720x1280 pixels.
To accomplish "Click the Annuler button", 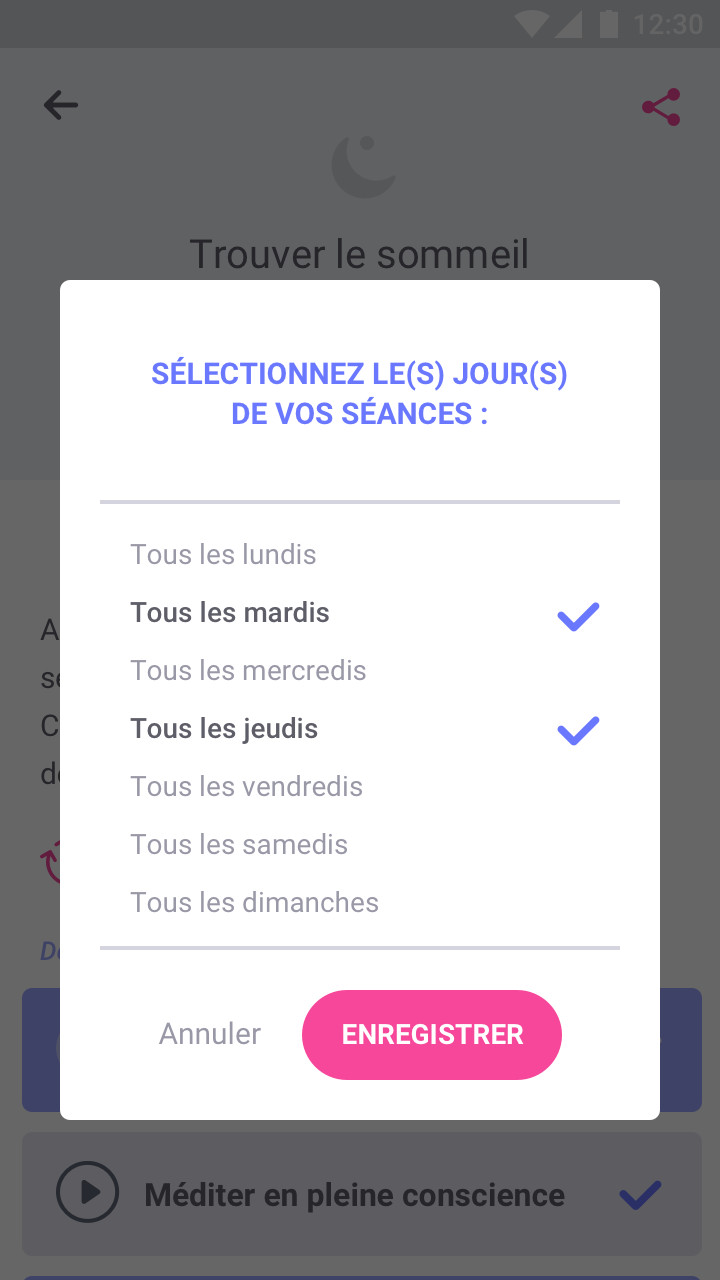I will pyautogui.click(x=210, y=1034).
